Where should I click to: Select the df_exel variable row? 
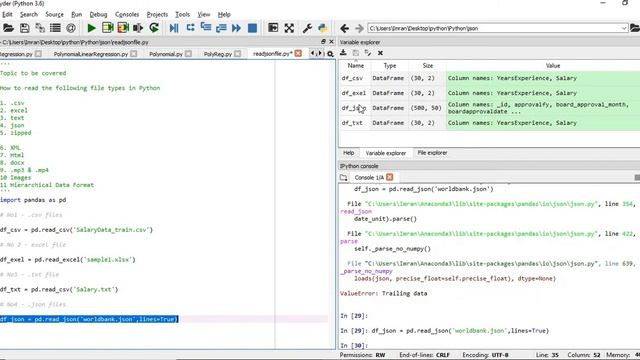click(x=490, y=93)
